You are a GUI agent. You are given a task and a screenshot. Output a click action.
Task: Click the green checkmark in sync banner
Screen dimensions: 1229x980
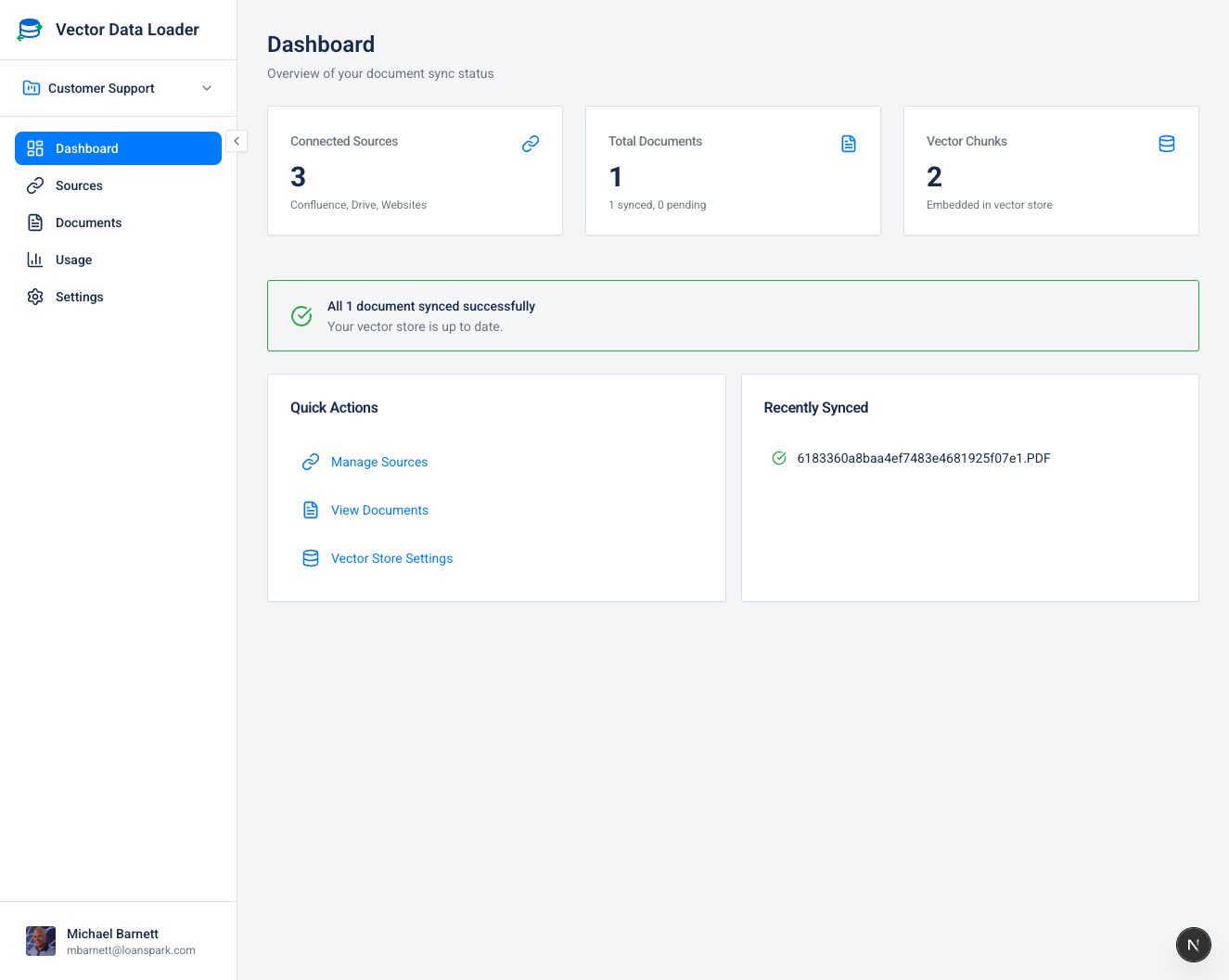tap(301, 315)
